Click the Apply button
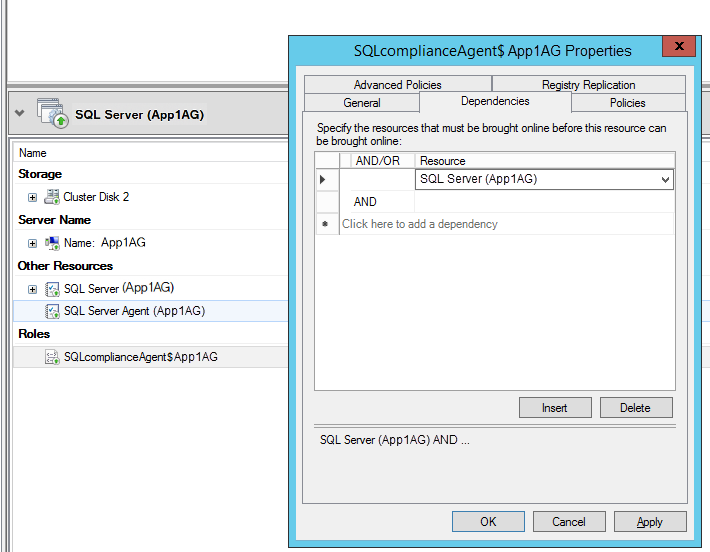The width and height of the screenshot is (710, 552). [x=650, y=522]
